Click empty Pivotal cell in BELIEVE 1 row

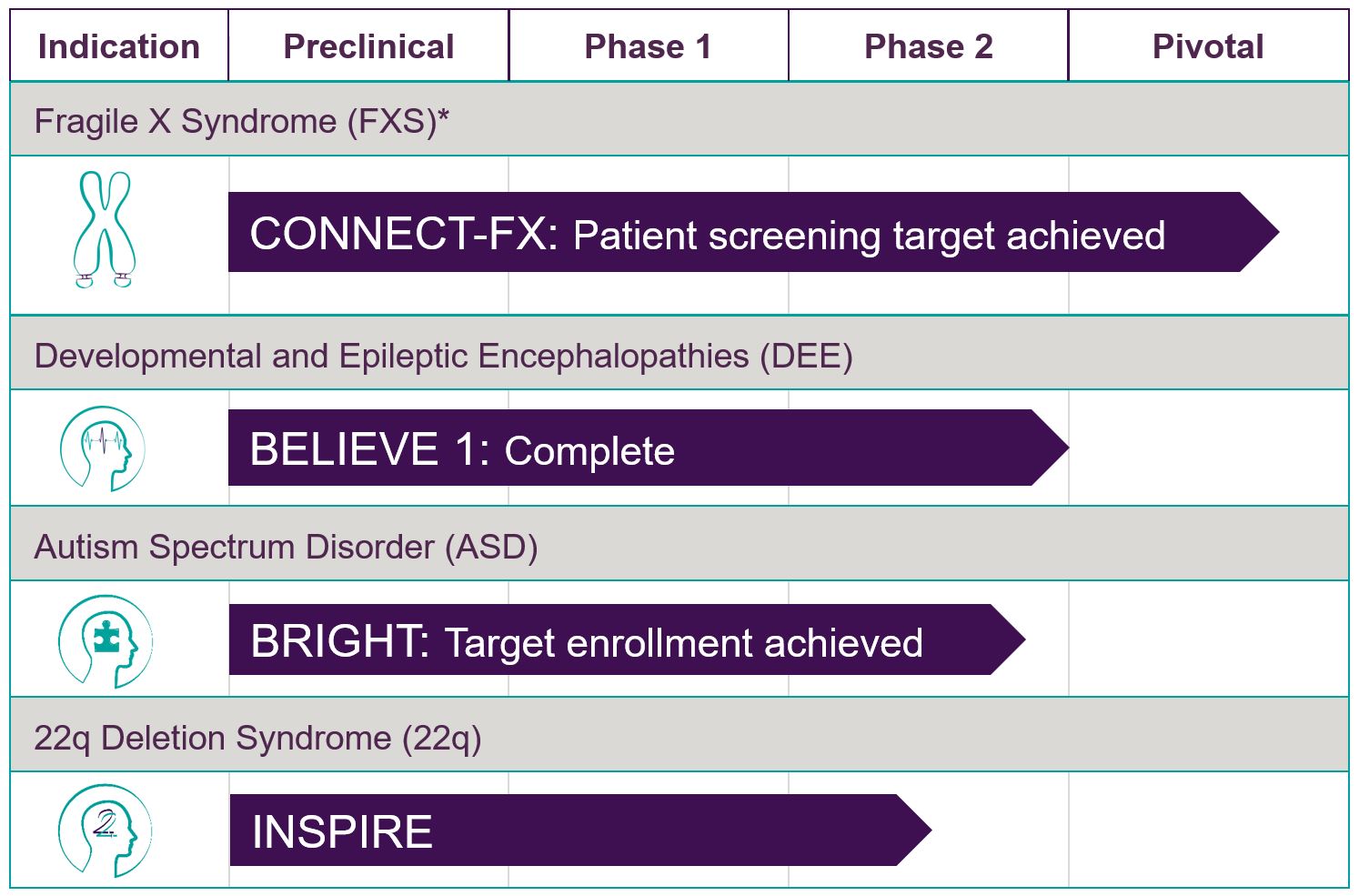[1208, 448]
